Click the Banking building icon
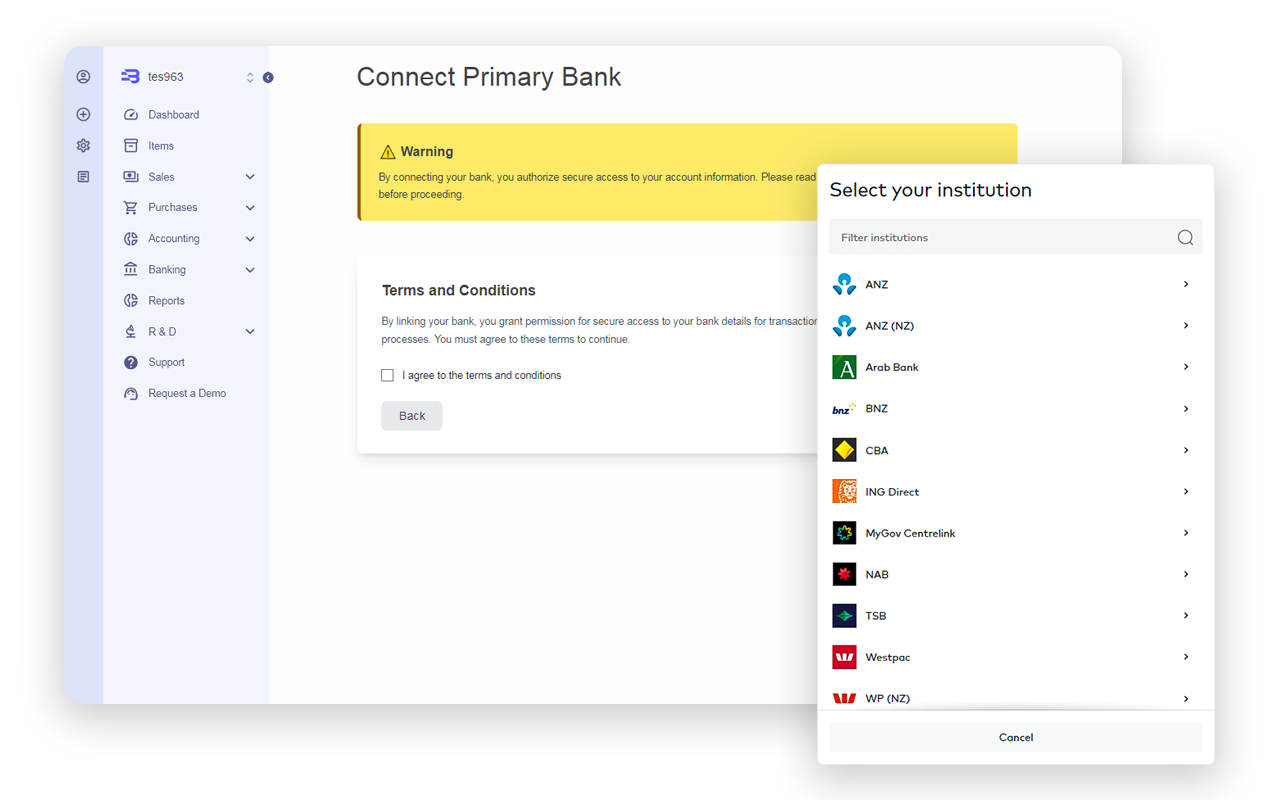The height and width of the screenshot is (800, 1280). pos(131,270)
